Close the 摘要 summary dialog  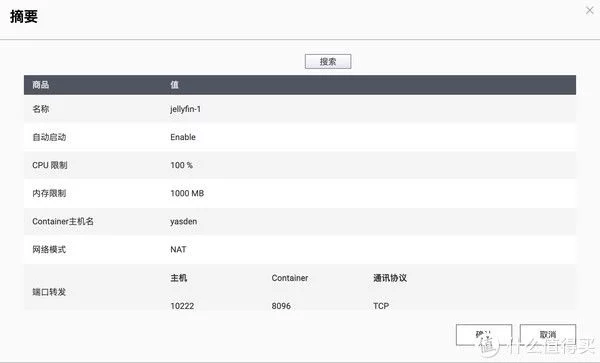(x=589, y=10)
